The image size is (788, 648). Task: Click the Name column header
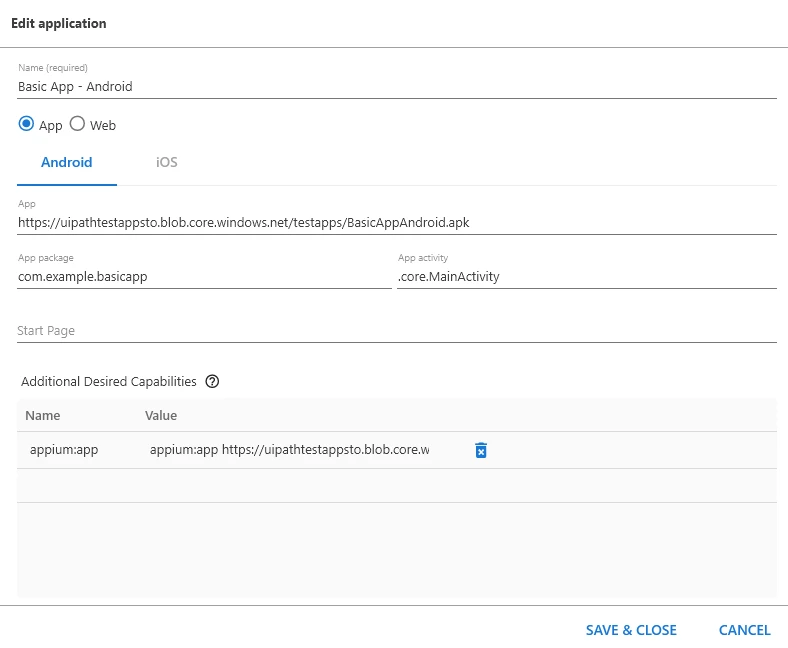(x=43, y=415)
